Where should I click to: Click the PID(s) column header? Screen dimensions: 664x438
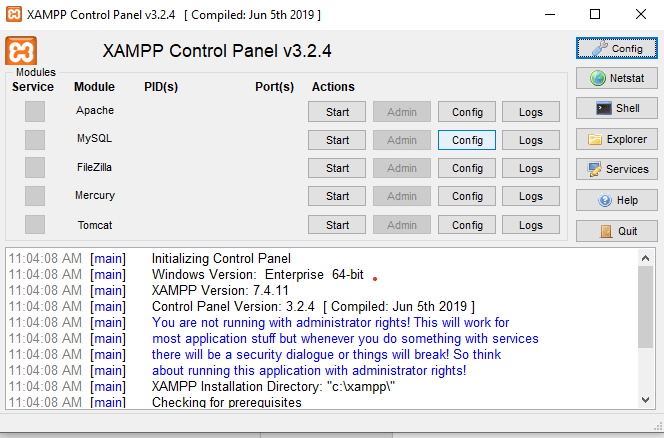(161, 86)
